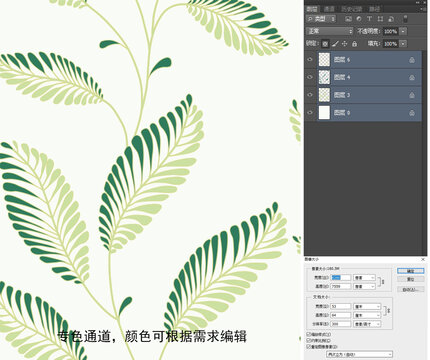The image size is (430, 360).
Task: Toggle the Scale Styles checkbox
Action: [308, 334]
